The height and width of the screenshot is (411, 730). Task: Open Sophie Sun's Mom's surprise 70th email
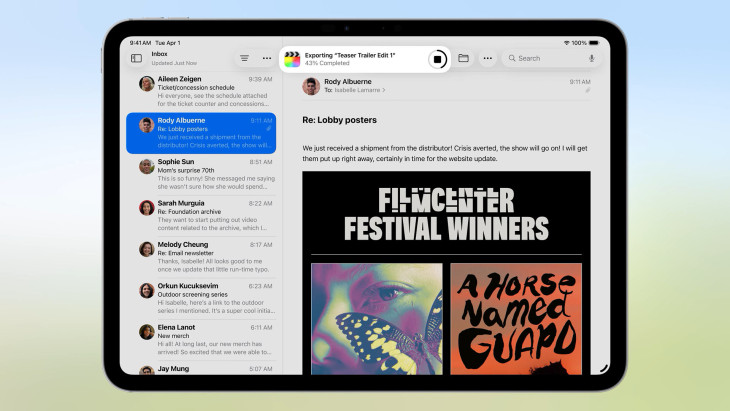[204, 174]
